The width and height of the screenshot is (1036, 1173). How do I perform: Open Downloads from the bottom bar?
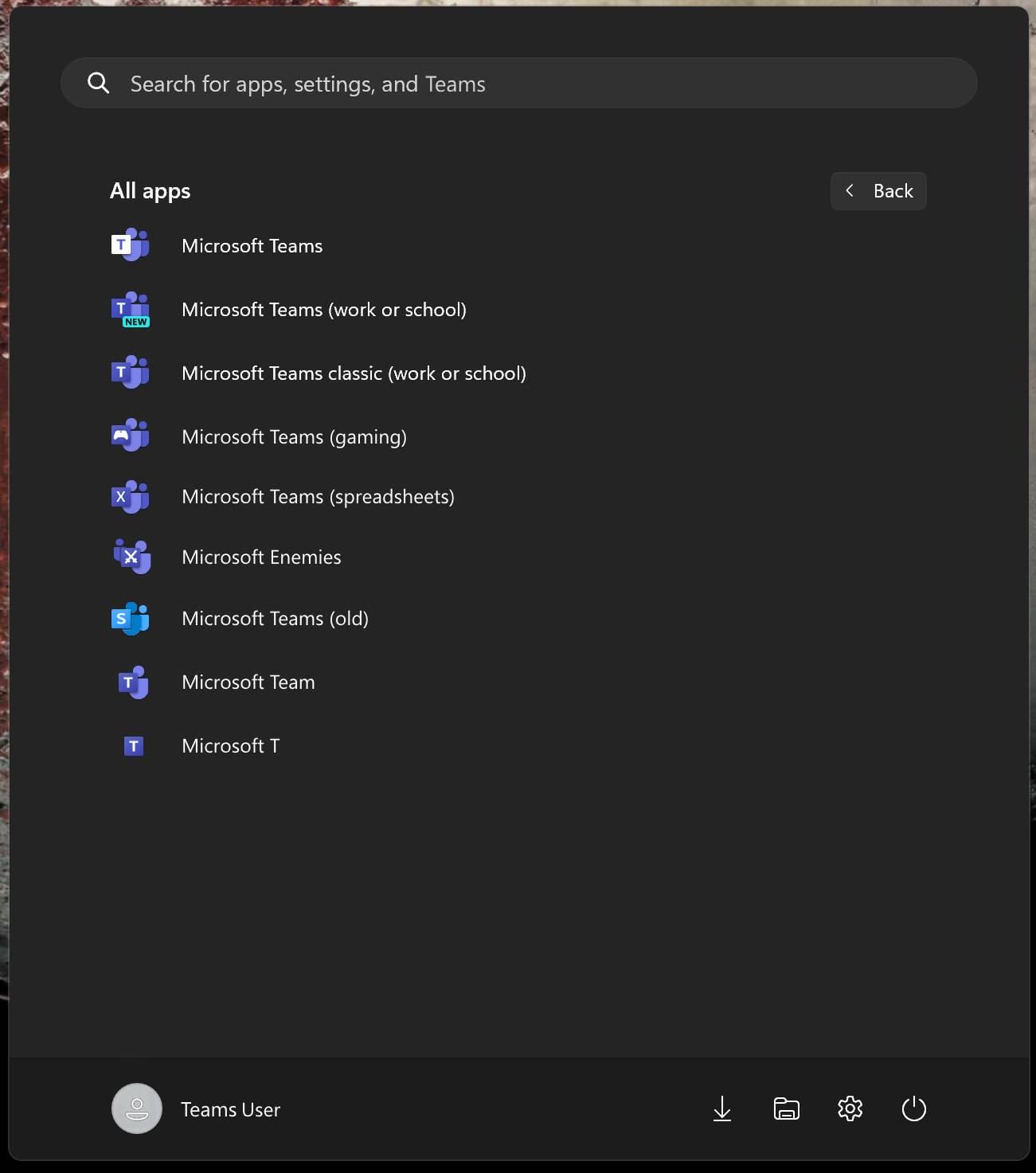pos(722,1108)
